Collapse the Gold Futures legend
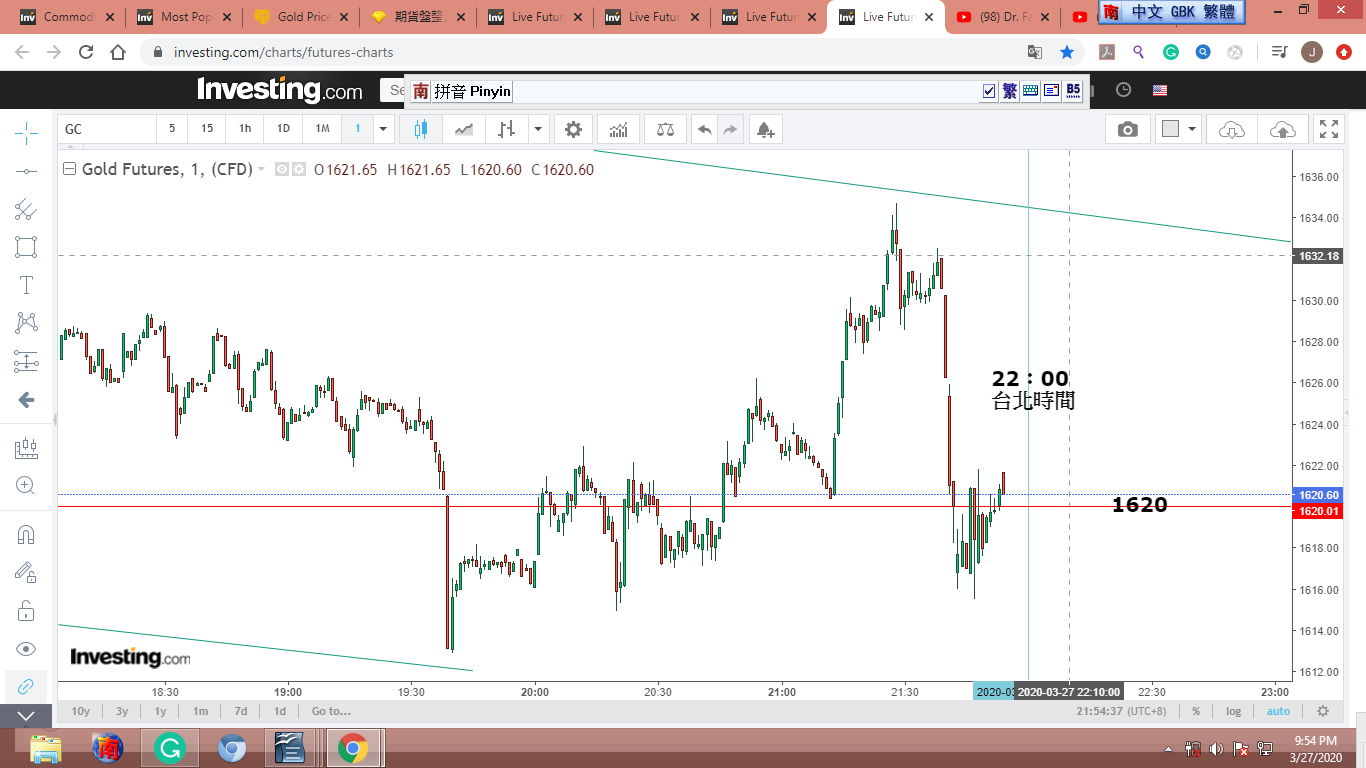 [x=69, y=169]
